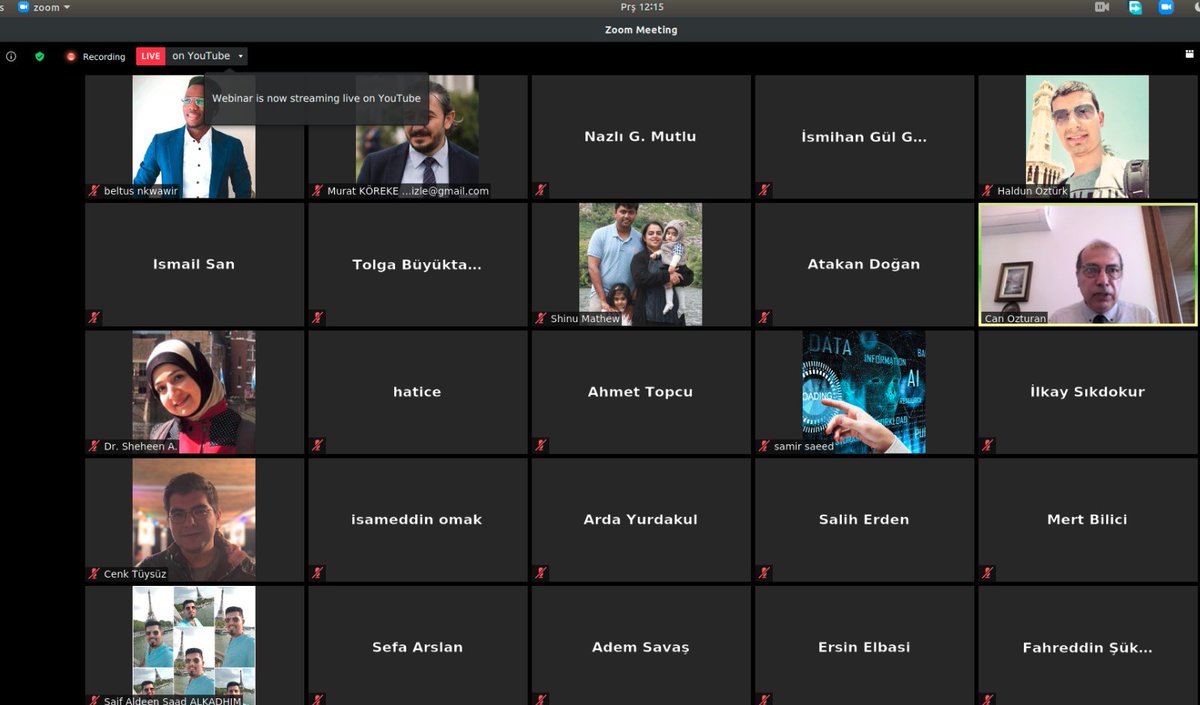Click the name 'Ersin Elbasi'
Image resolution: width=1200 pixels, height=705 pixels.
[864, 647]
